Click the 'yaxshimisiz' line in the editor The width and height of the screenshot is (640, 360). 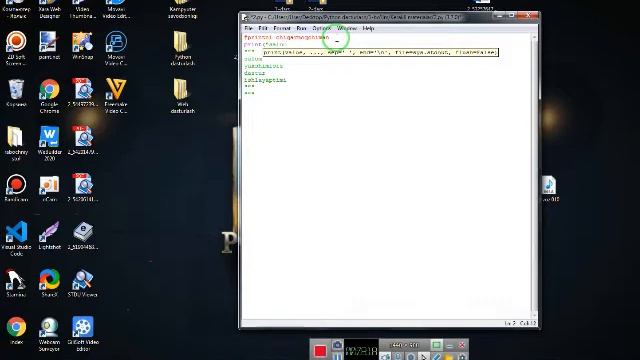pos(263,66)
